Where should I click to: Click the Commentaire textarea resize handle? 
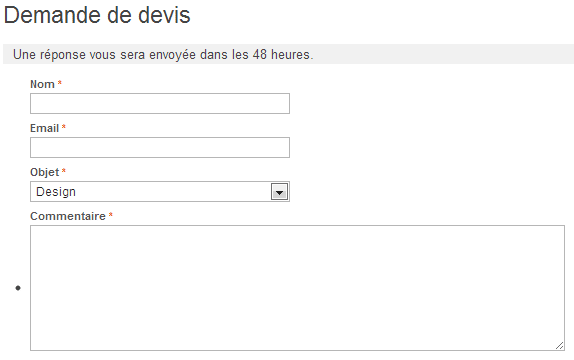[x=559, y=345]
